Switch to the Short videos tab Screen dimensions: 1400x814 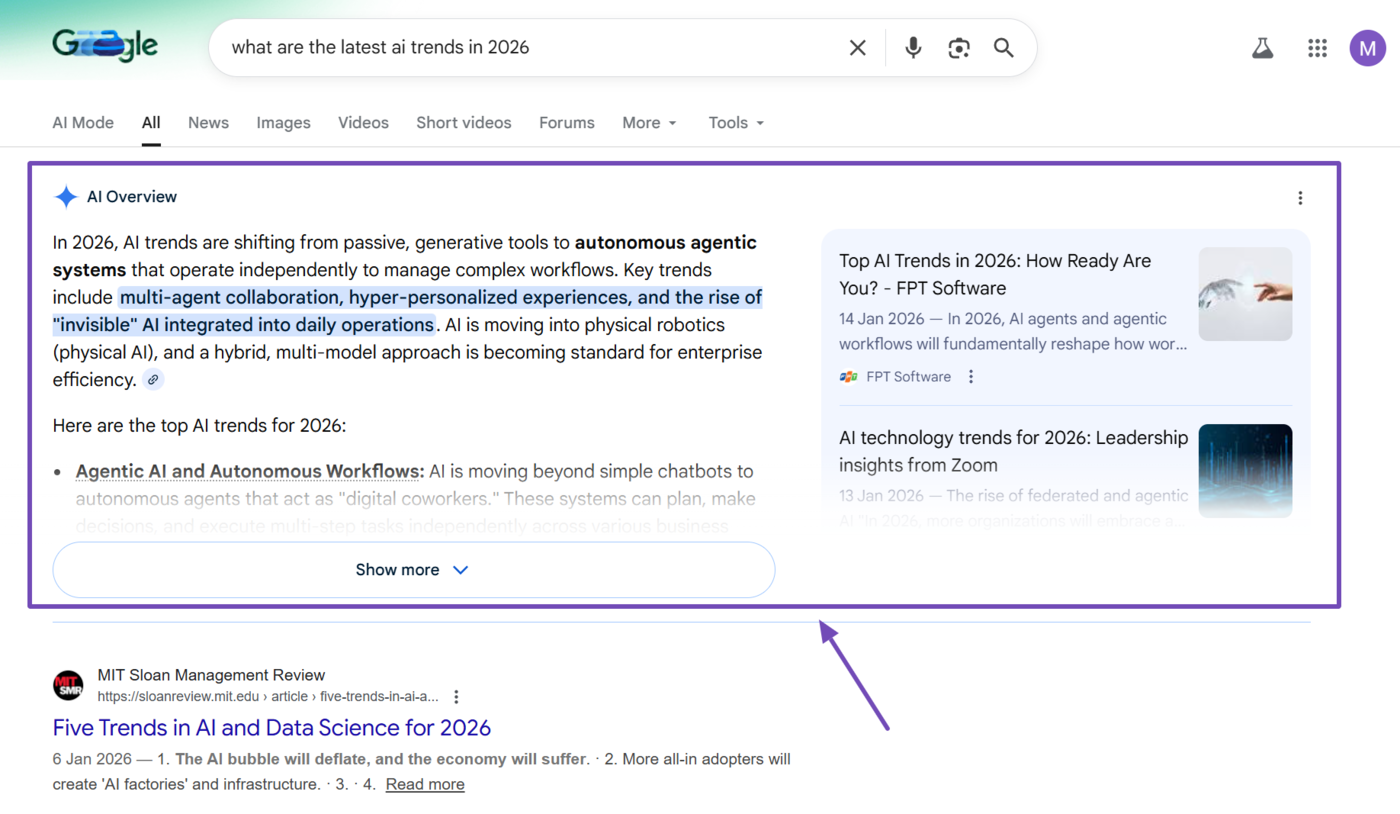[x=464, y=123]
